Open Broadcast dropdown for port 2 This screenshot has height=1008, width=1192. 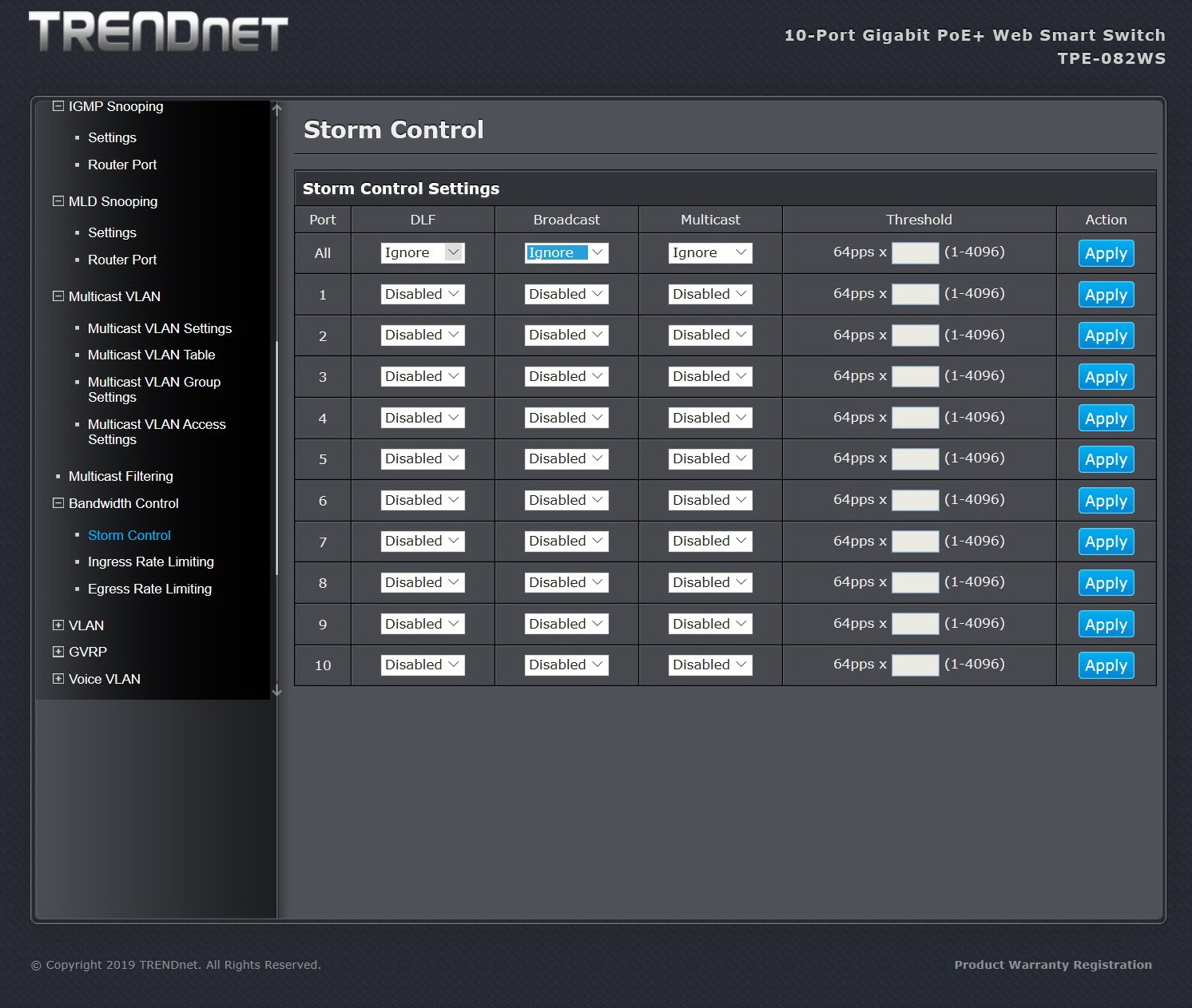566,335
